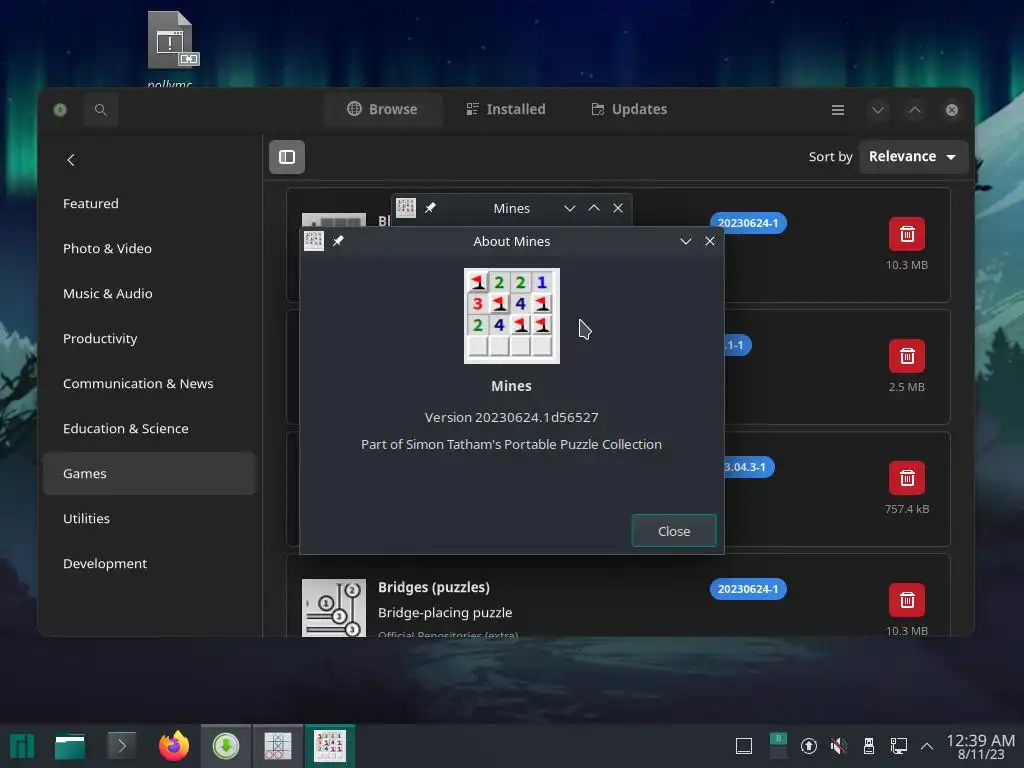1024x768 pixels.
Task: Remove the 10.3 MB package with 20230624-1 top
Action: click(906, 234)
